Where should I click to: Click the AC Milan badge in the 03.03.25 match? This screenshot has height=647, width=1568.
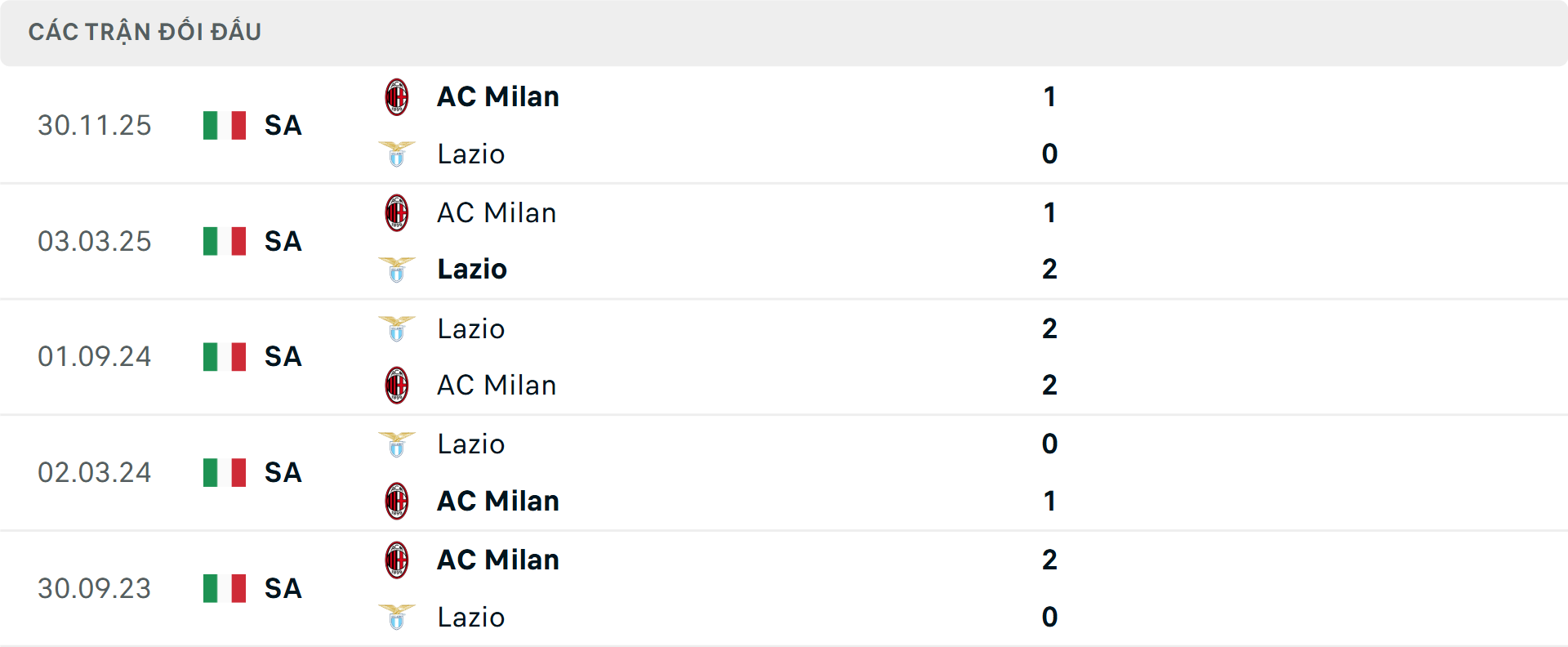click(398, 212)
